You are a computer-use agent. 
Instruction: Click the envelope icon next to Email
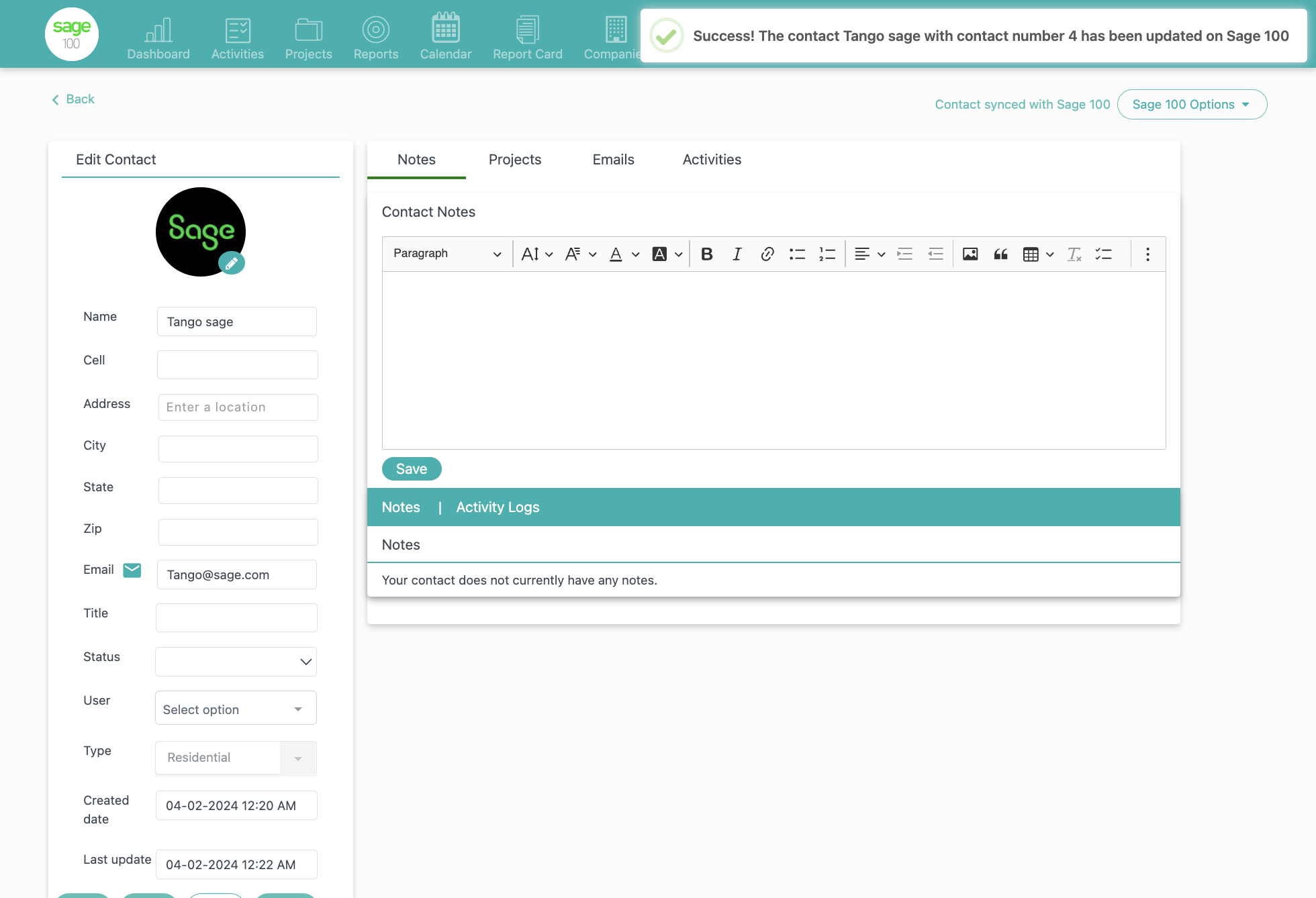pyautogui.click(x=132, y=570)
